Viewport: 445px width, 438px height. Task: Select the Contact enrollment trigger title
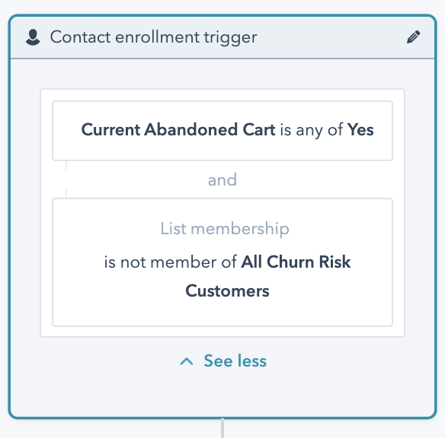tap(153, 37)
